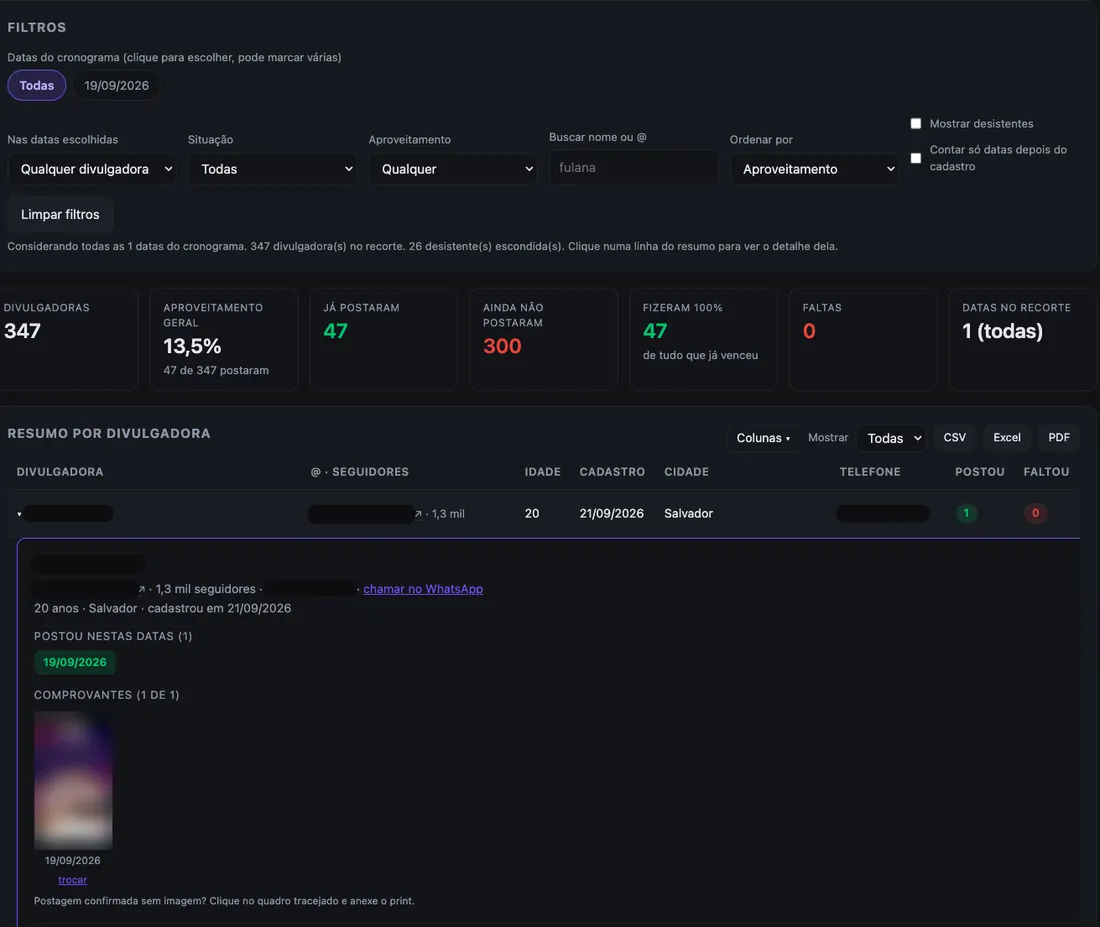Click the "Salvador" city cell in the table row

point(688,514)
